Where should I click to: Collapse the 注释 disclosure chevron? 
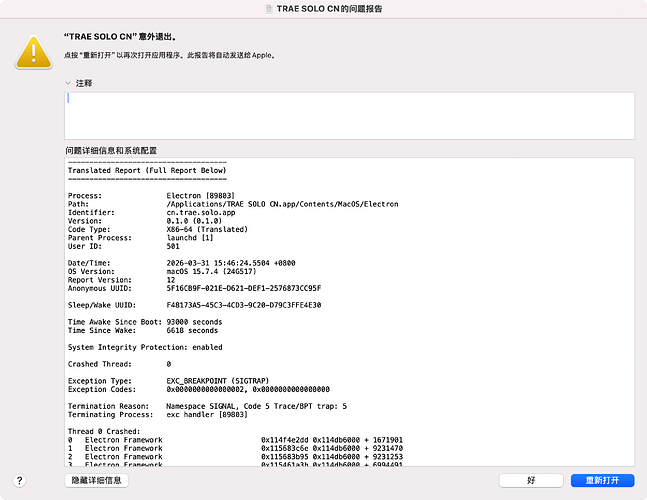tap(68, 83)
